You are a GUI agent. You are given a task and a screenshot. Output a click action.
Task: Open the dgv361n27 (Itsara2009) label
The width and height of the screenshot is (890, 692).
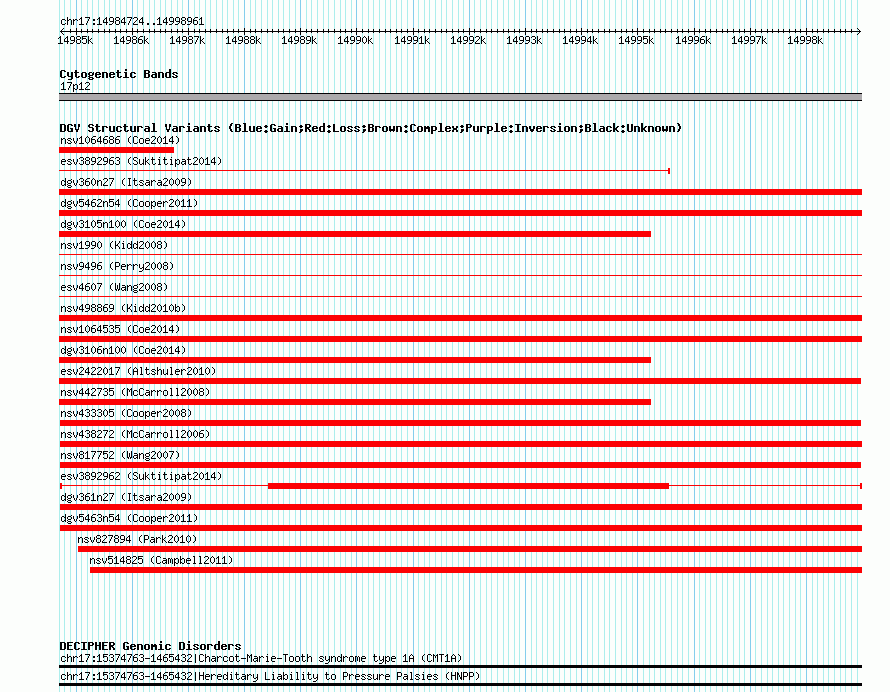click(x=126, y=497)
